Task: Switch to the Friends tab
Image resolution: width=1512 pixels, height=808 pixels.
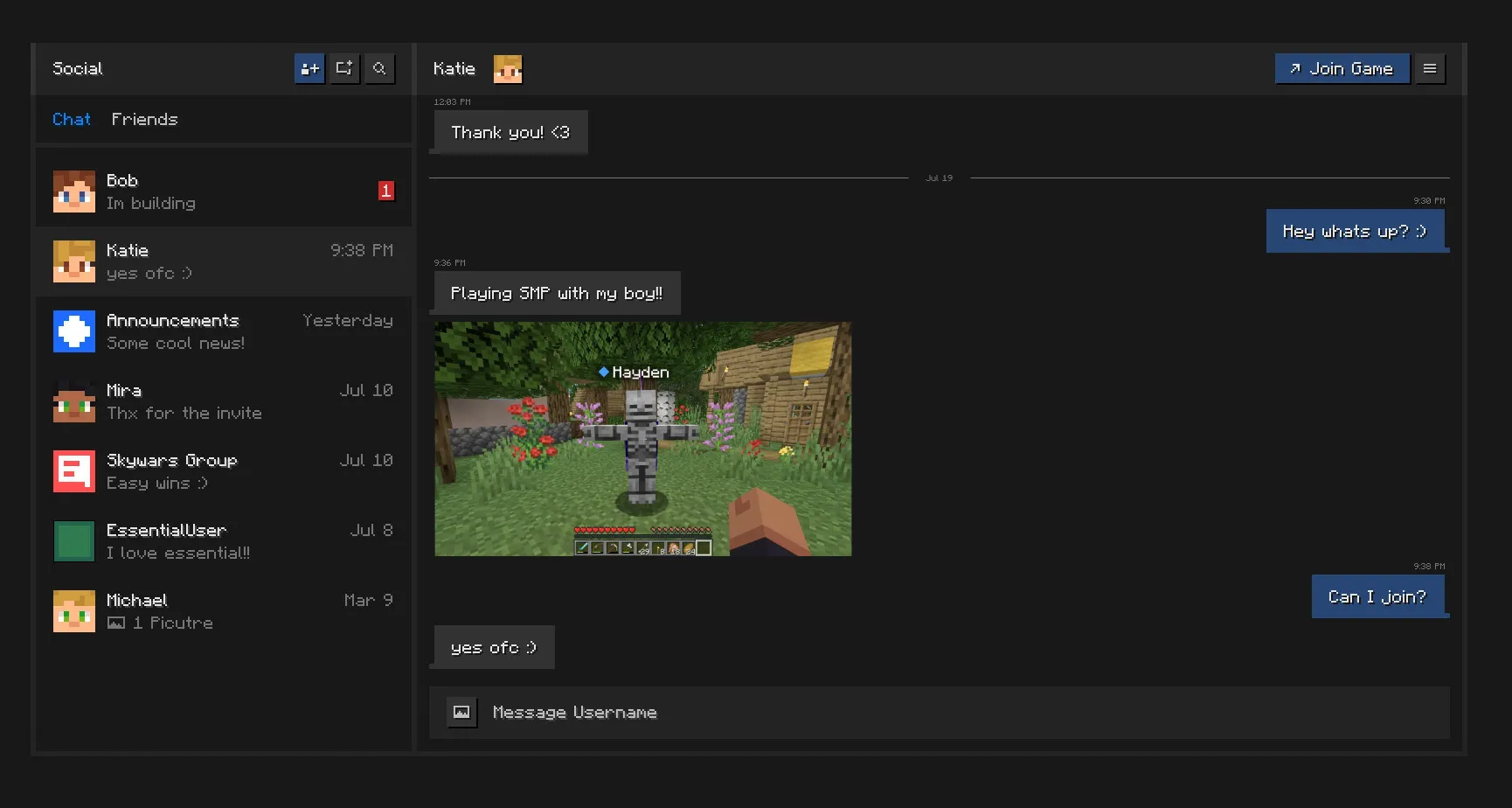Action: coord(144,119)
